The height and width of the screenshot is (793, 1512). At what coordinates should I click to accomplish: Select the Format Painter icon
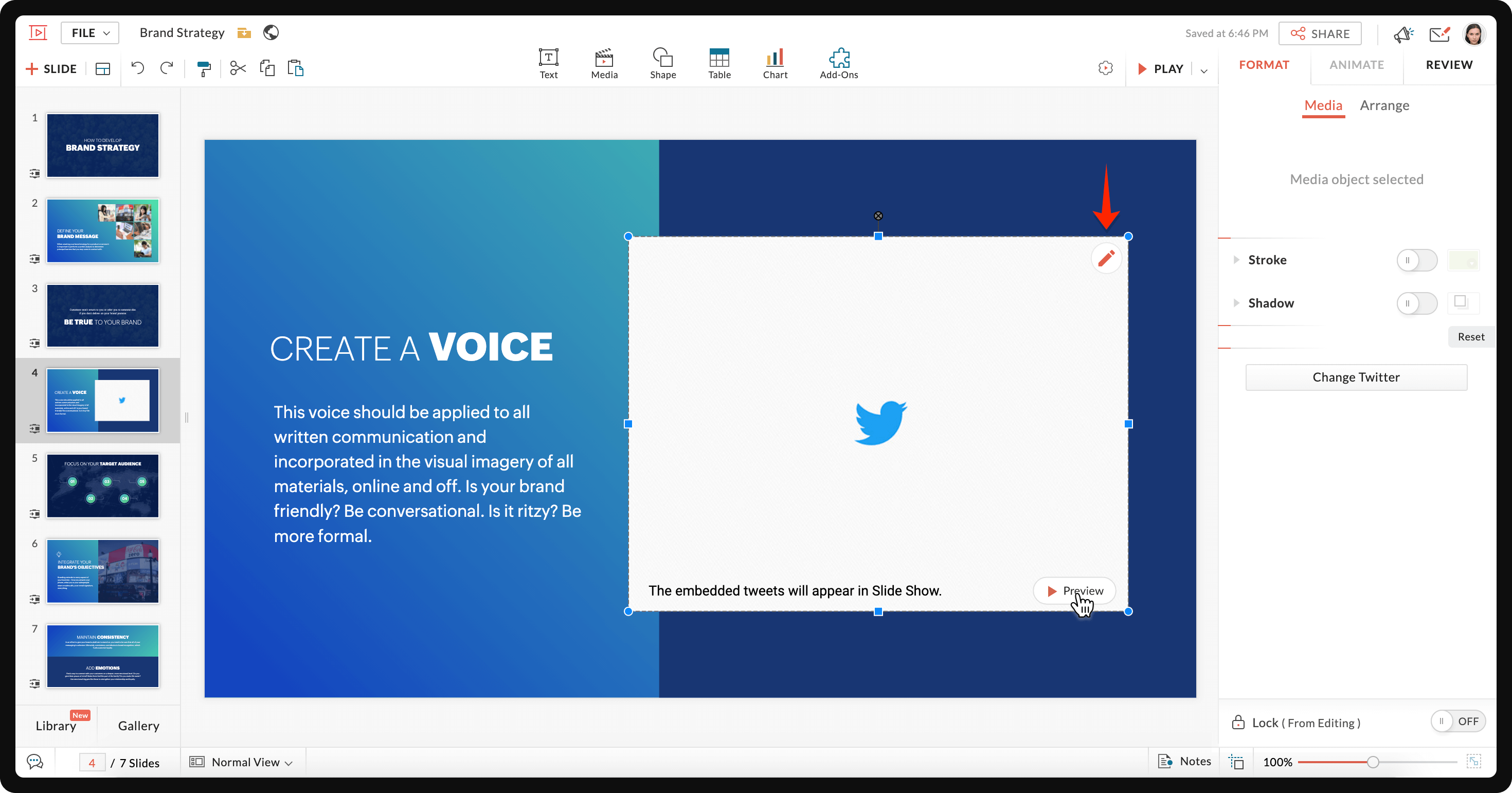click(204, 69)
